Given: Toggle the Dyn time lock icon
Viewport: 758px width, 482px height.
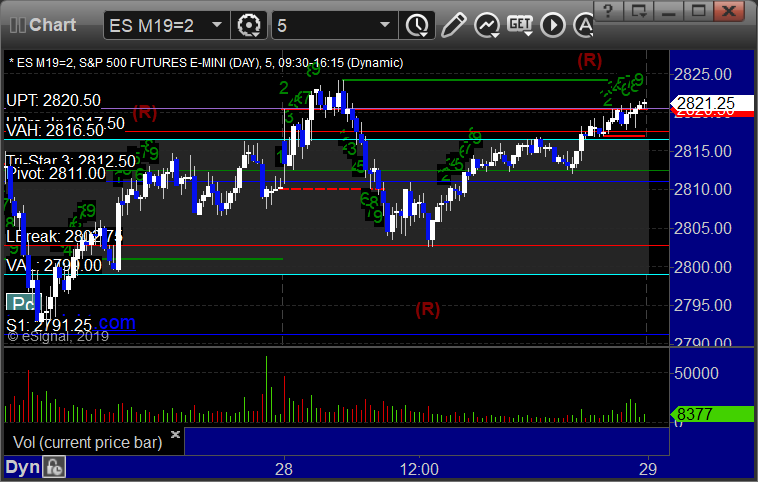Looking at the screenshot, I should [x=54, y=467].
